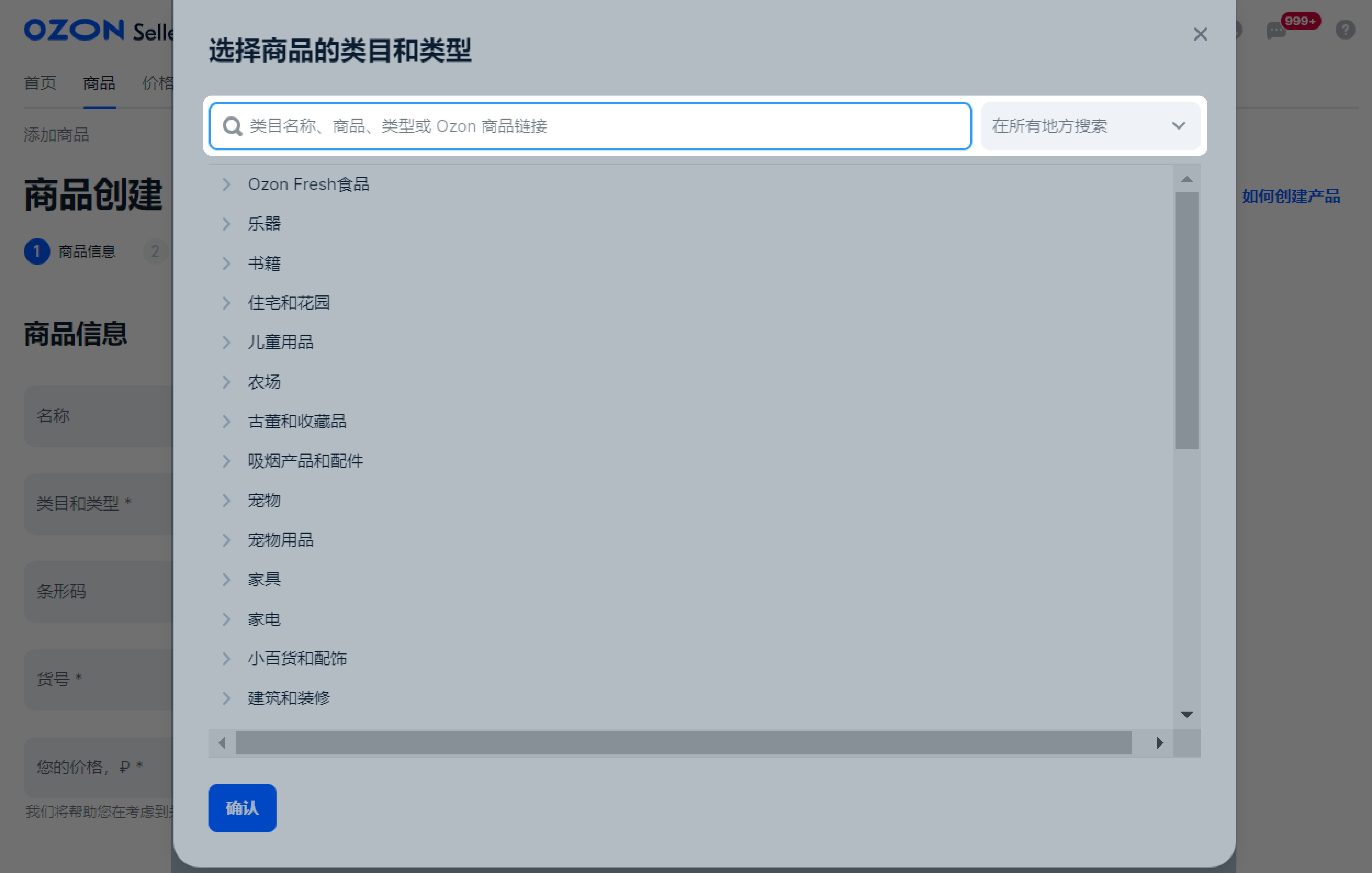Expand the 儿童用品 category chevron
The width and height of the screenshot is (1372, 873).
(x=226, y=342)
